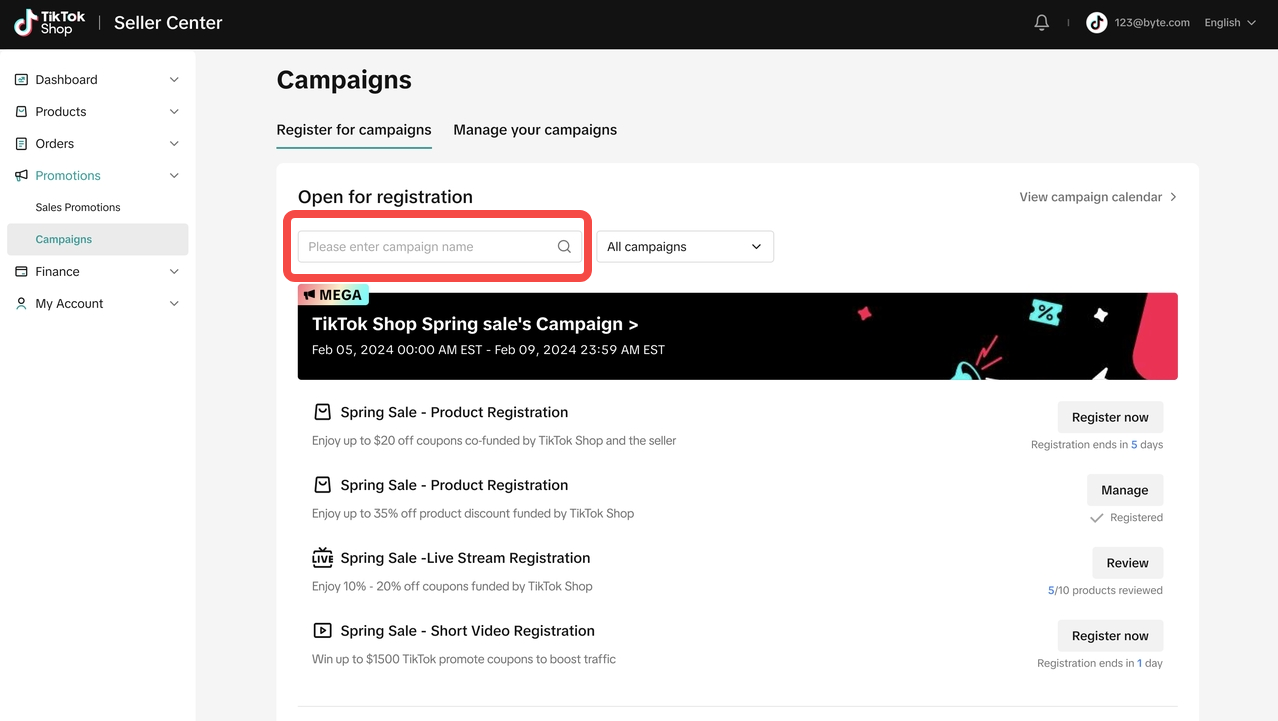Click the TikTok Shop logo
Screen dimensions: 1278x721
click(x=50, y=22)
